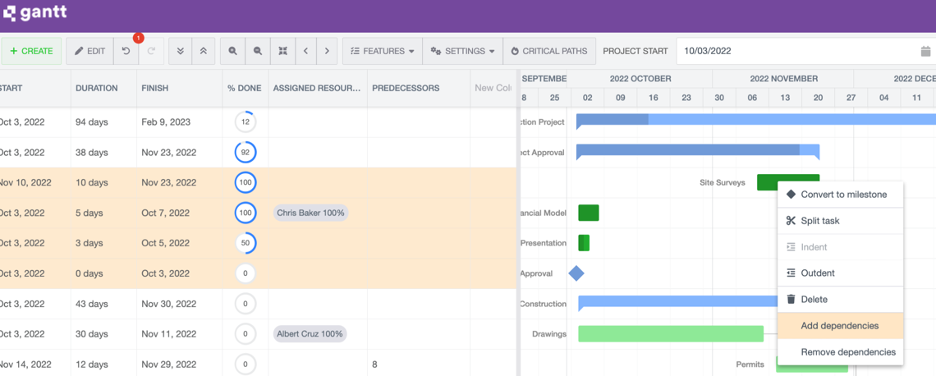Click the 50 percent done circle
This screenshot has height=376, width=936.
tap(245, 243)
